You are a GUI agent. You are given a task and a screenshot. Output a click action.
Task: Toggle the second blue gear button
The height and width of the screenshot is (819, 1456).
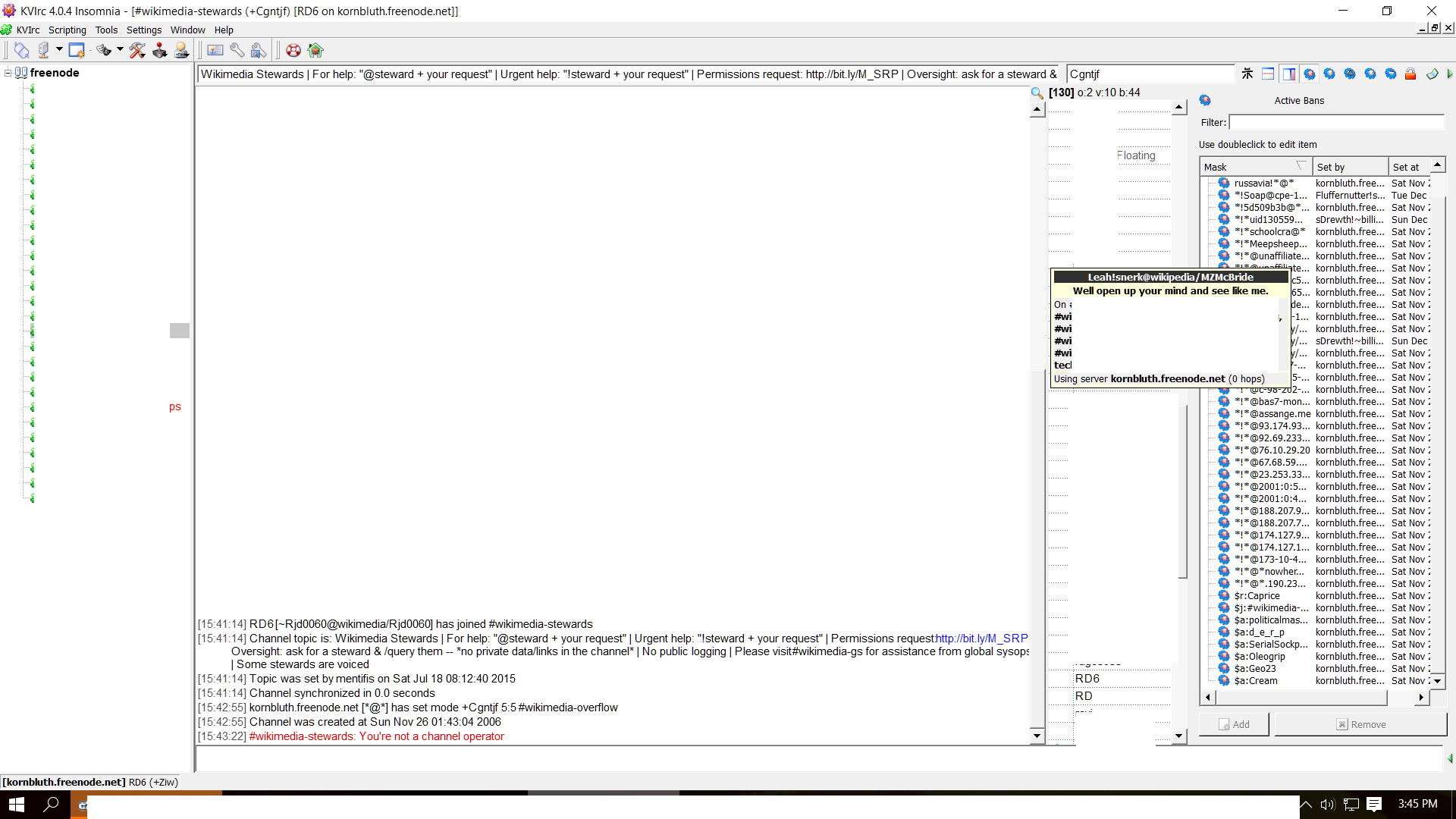(1329, 74)
